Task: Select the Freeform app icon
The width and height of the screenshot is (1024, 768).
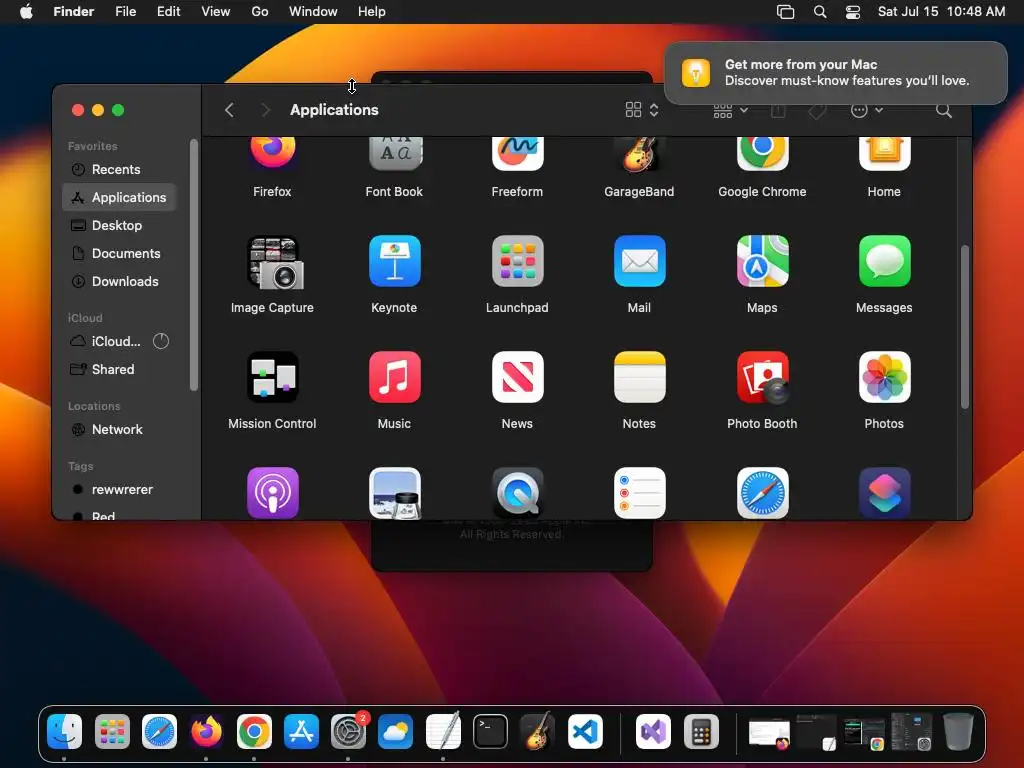Action: (517, 154)
